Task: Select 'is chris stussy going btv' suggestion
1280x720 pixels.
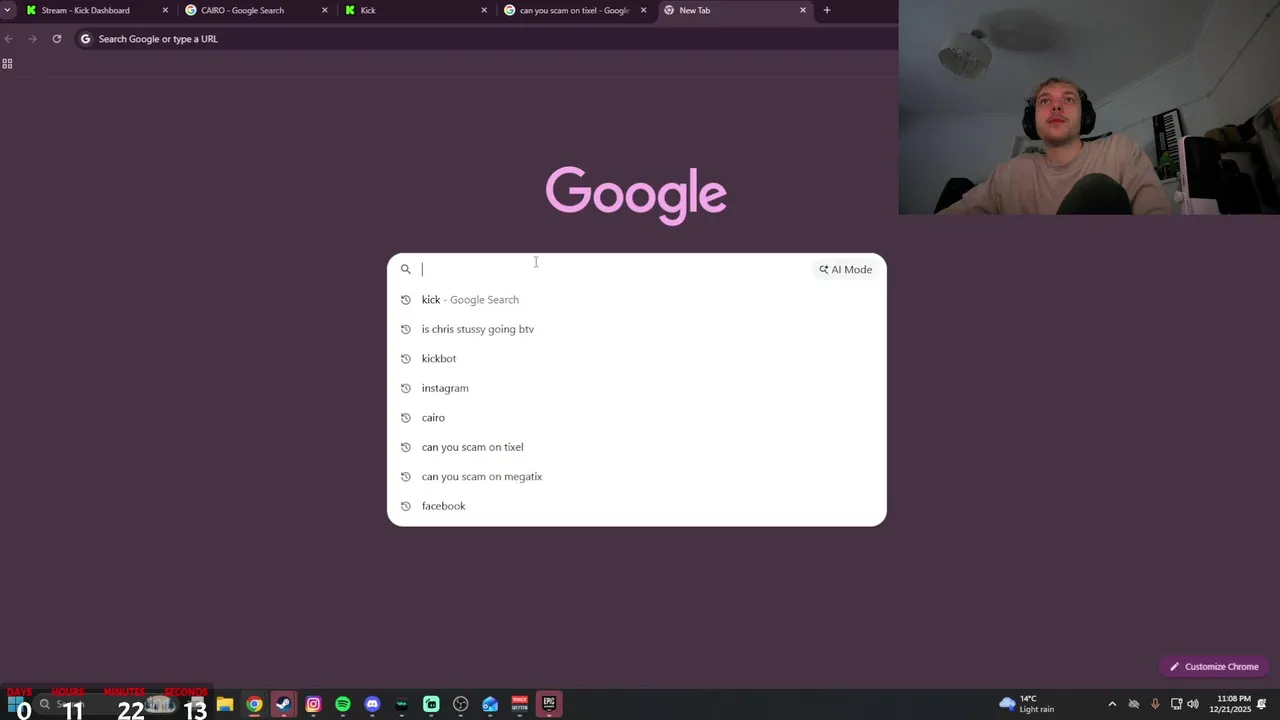Action: 636,329
